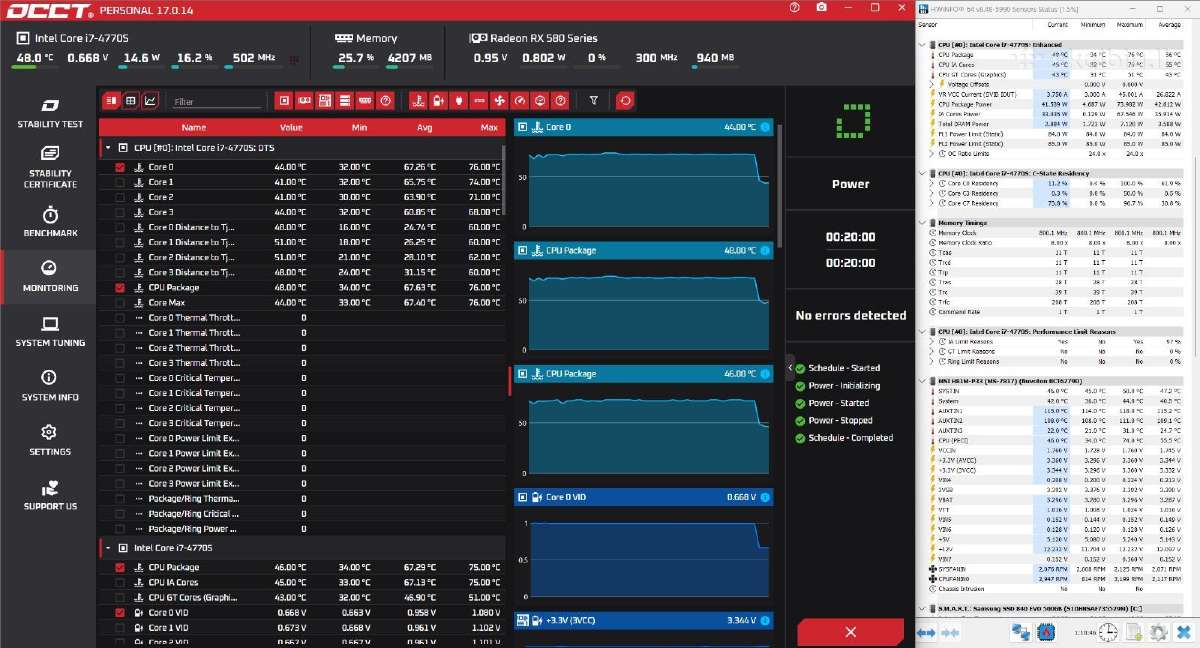Screen dimensions: 1200x648
Task: Check the Core 1 checkbox
Action: (120, 182)
